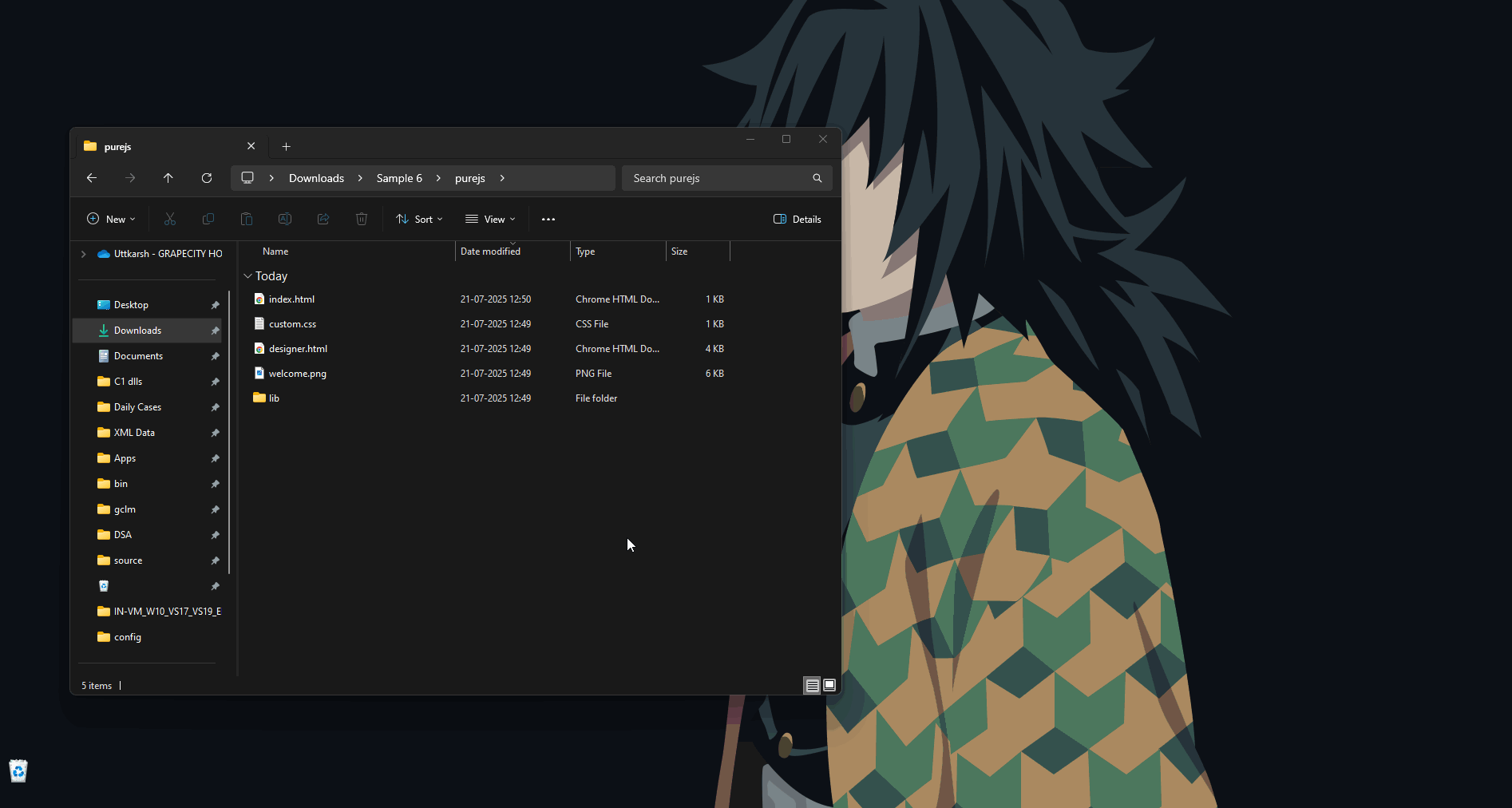Expand chevron after purejs breadcrumb

[502, 178]
